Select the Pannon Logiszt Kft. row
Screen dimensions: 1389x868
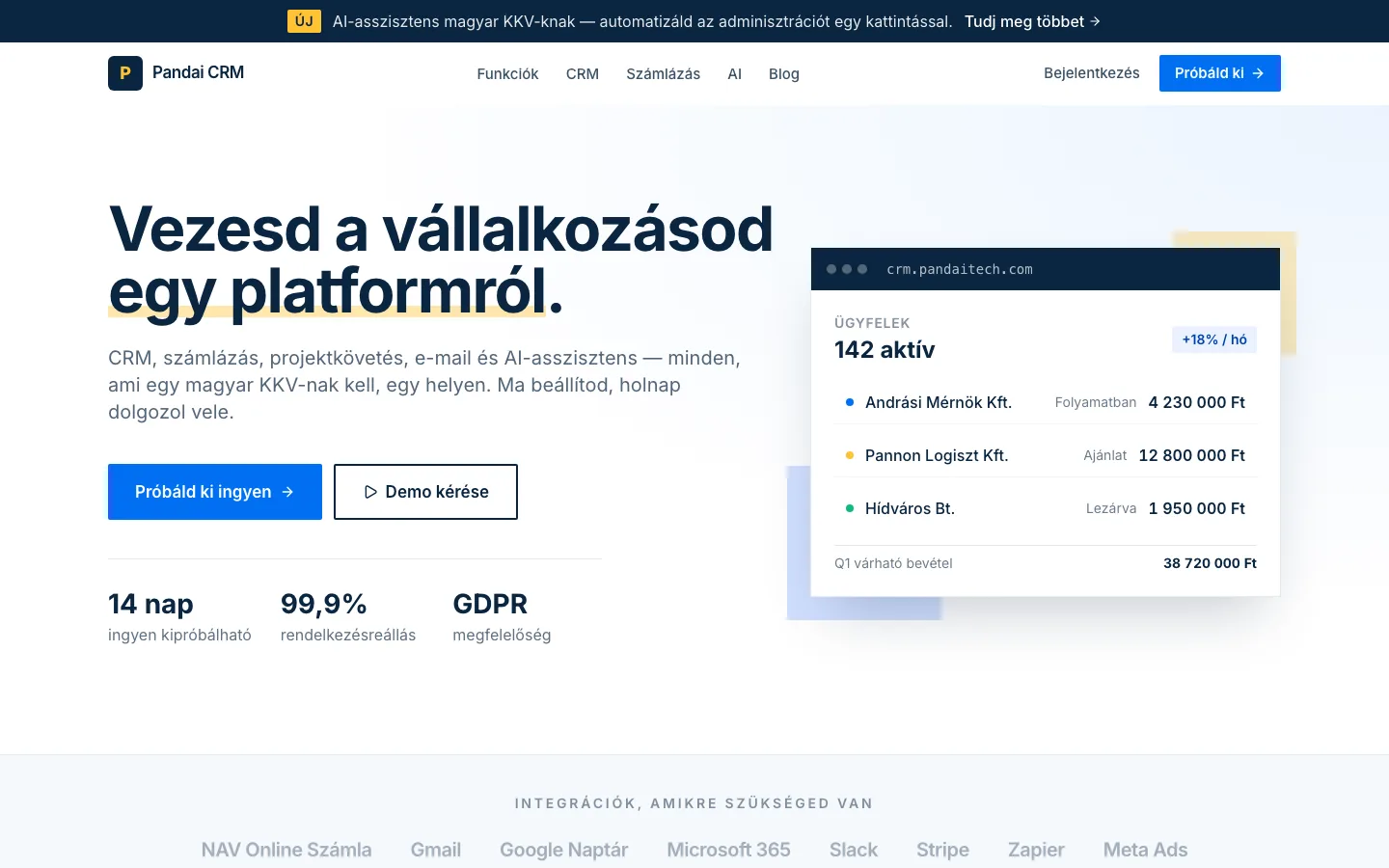pos(1046,455)
